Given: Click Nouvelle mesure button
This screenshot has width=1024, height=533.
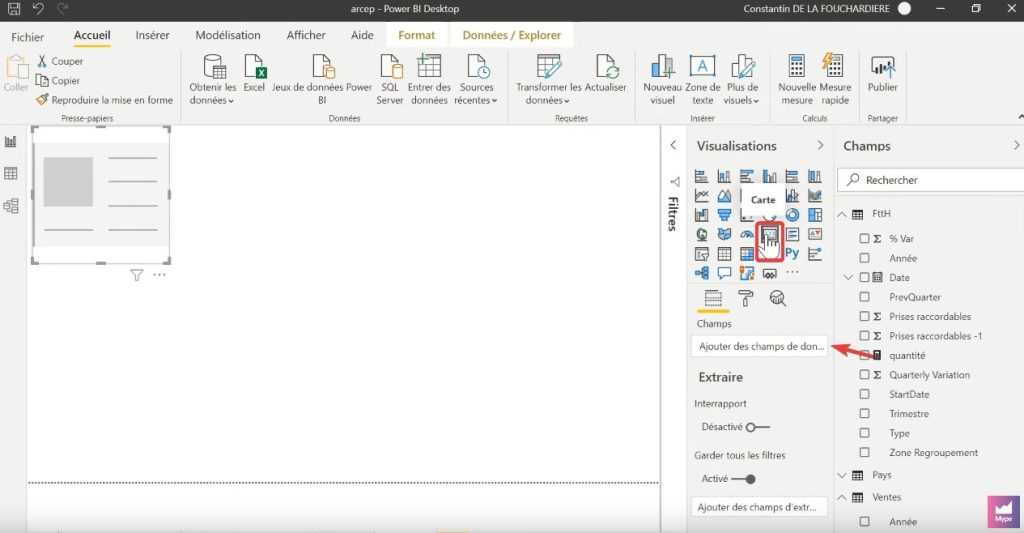Looking at the screenshot, I should (796, 80).
